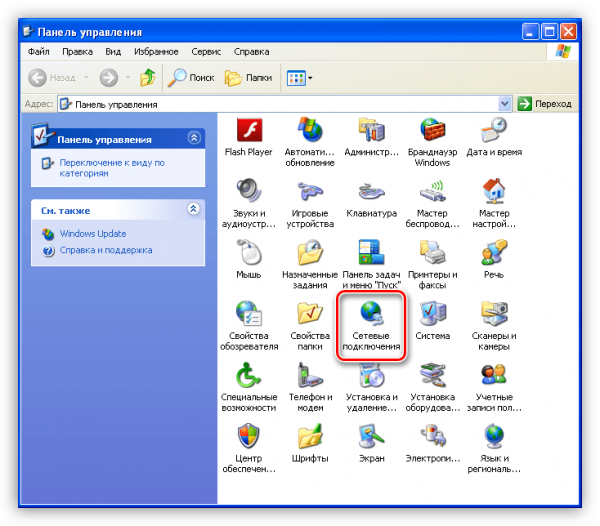The width and height of the screenshot is (600, 526).
Task: Open Мастер настройки сети house icon
Action: tap(494, 191)
